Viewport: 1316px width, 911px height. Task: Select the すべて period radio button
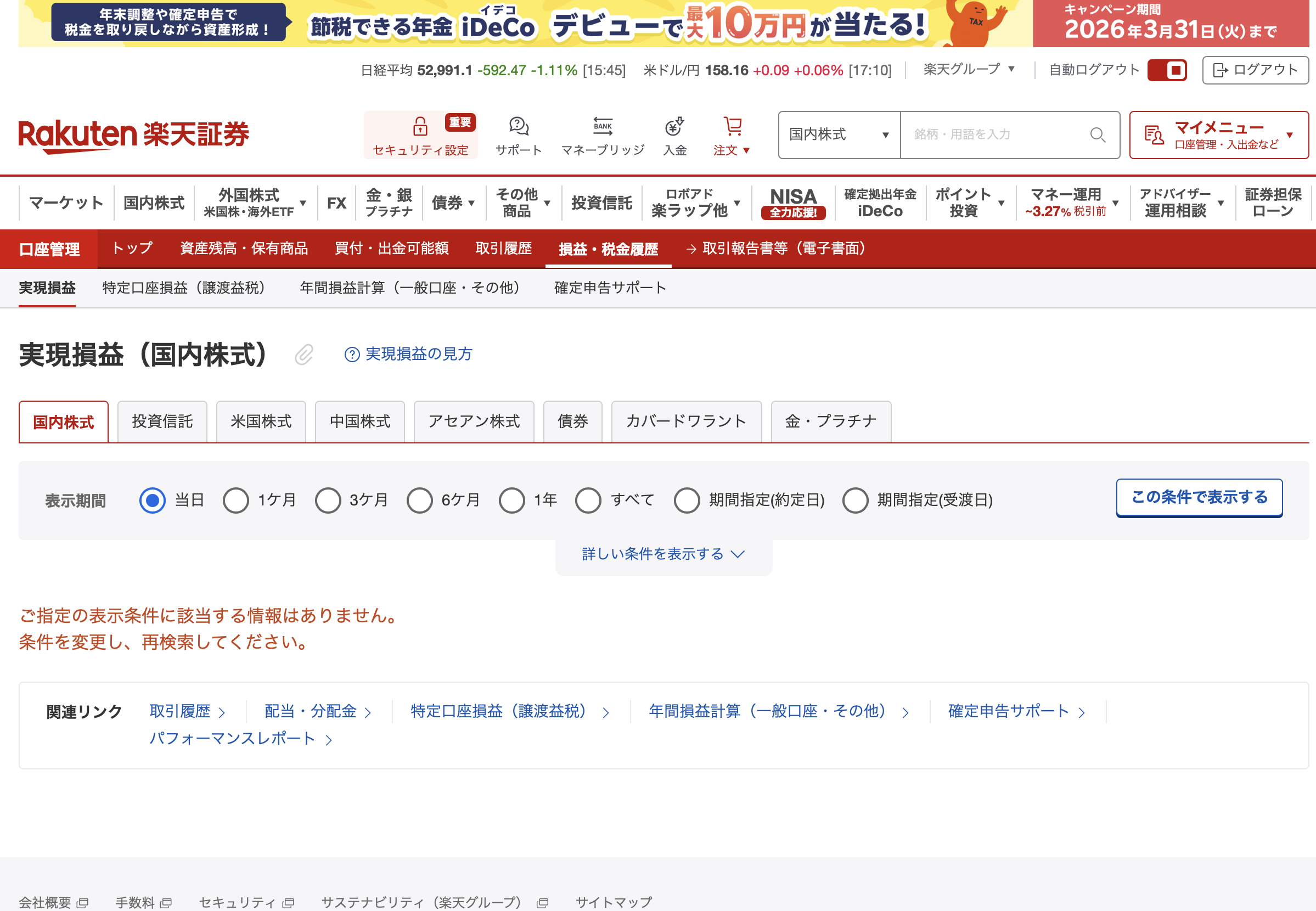click(588, 501)
